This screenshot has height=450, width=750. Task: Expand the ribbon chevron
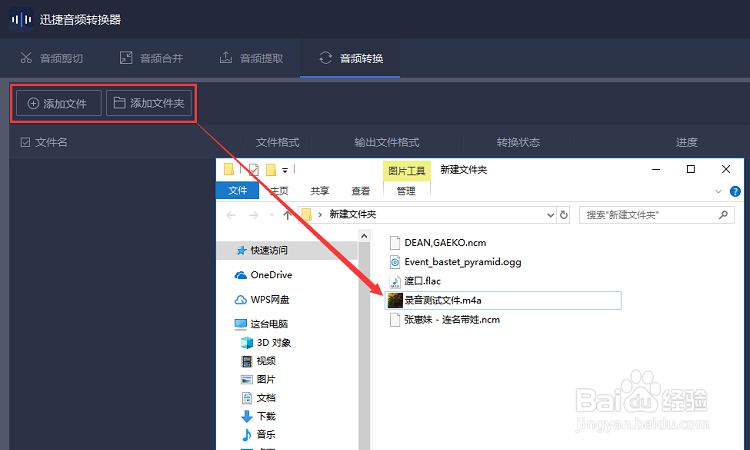coord(718,191)
